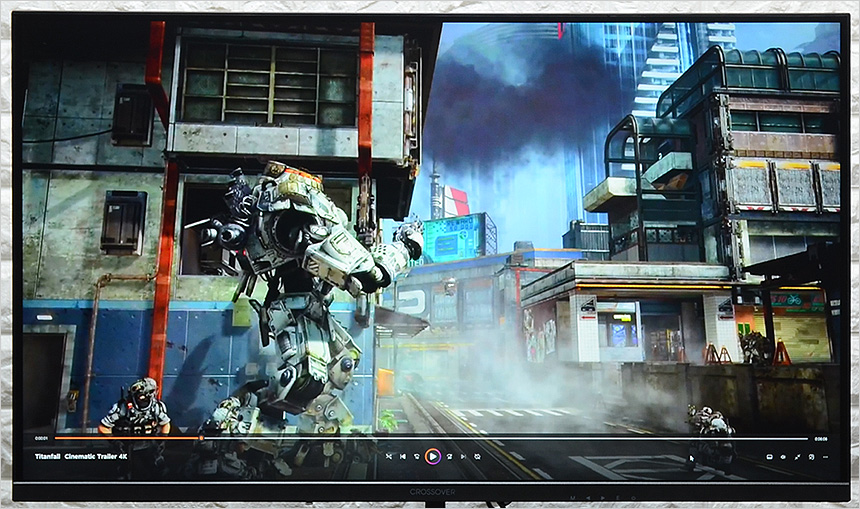860x509 pixels.
Task: Skip forward a few seconds
Action: point(449,456)
